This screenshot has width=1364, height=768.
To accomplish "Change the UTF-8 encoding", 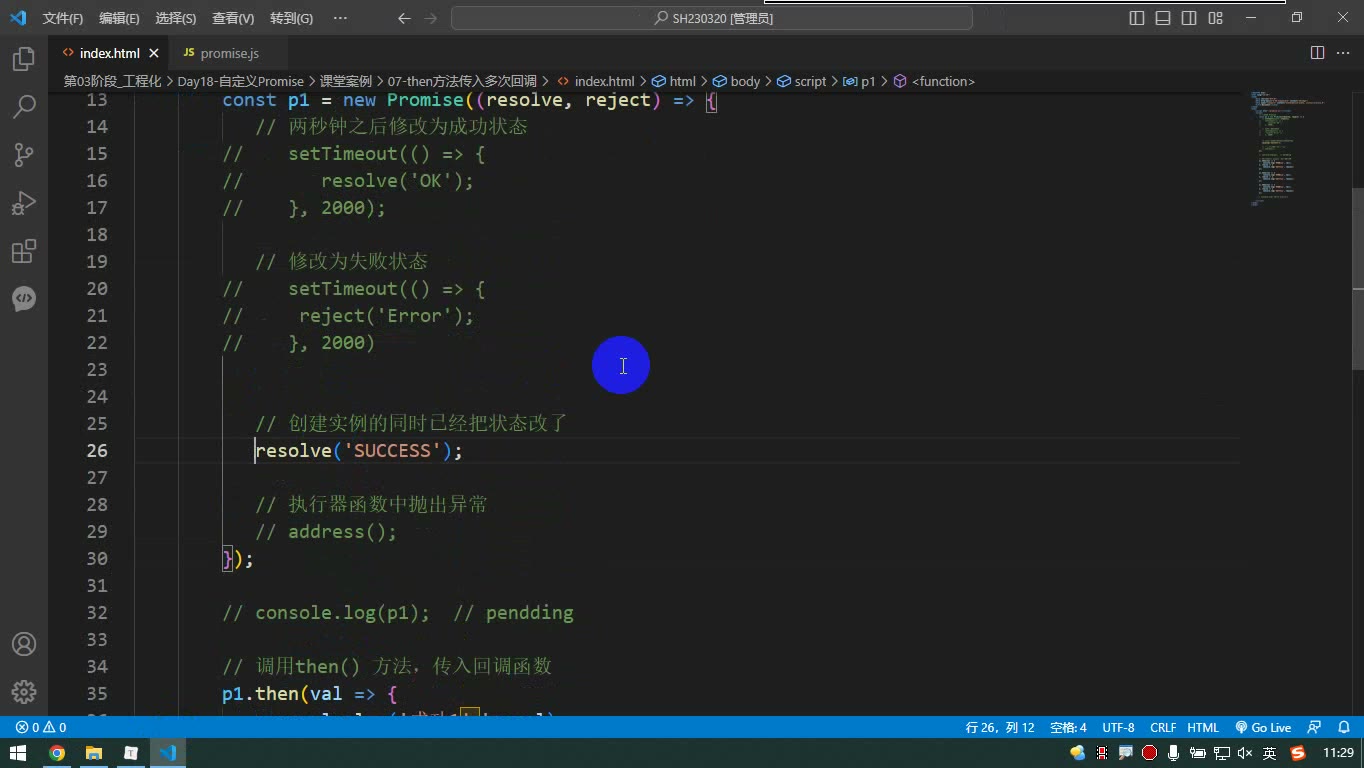I will click(x=1118, y=728).
